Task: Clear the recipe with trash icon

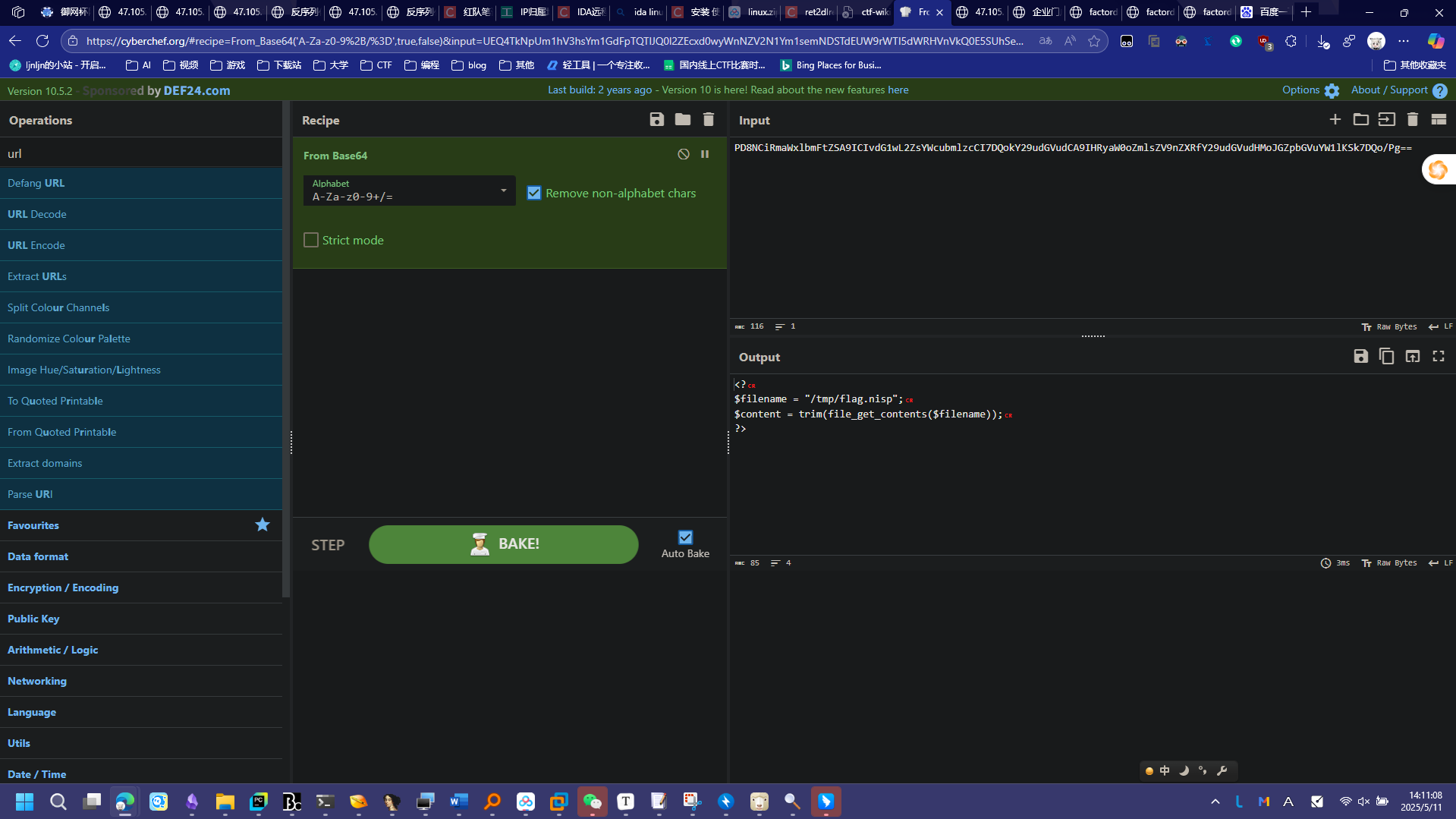Action: [709, 119]
